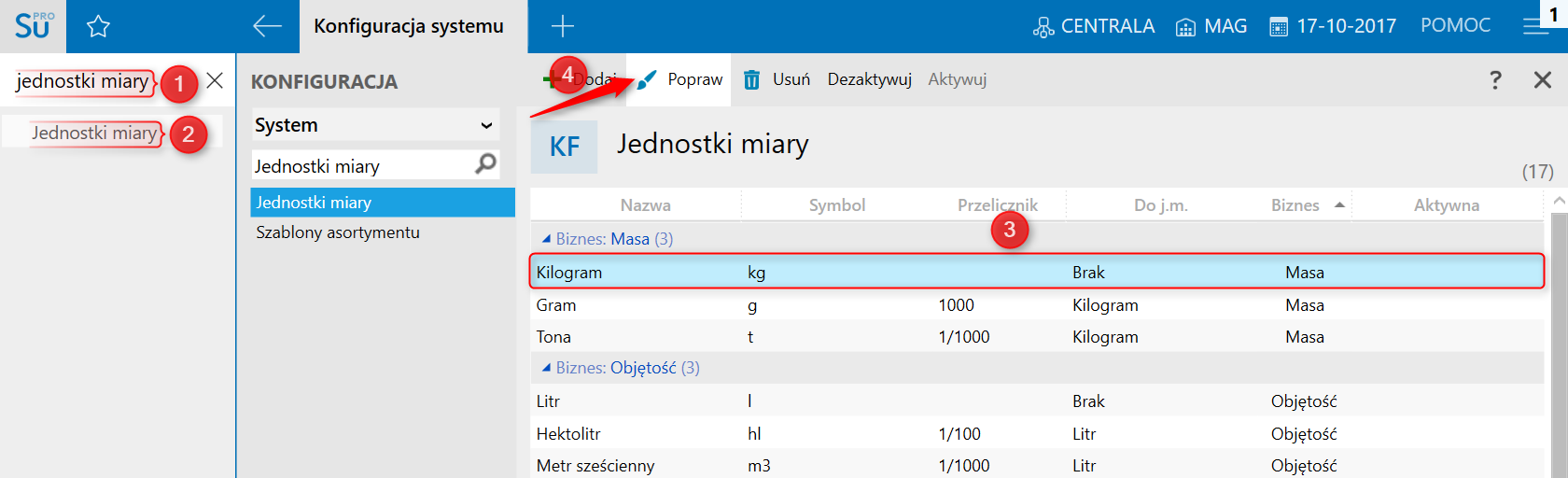Go back with the left arrow
1568x478 pixels.
tap(267, 26)
